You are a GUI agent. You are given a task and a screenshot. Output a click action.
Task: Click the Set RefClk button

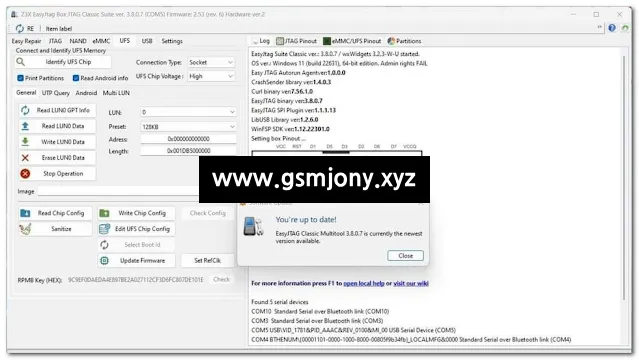207,261
